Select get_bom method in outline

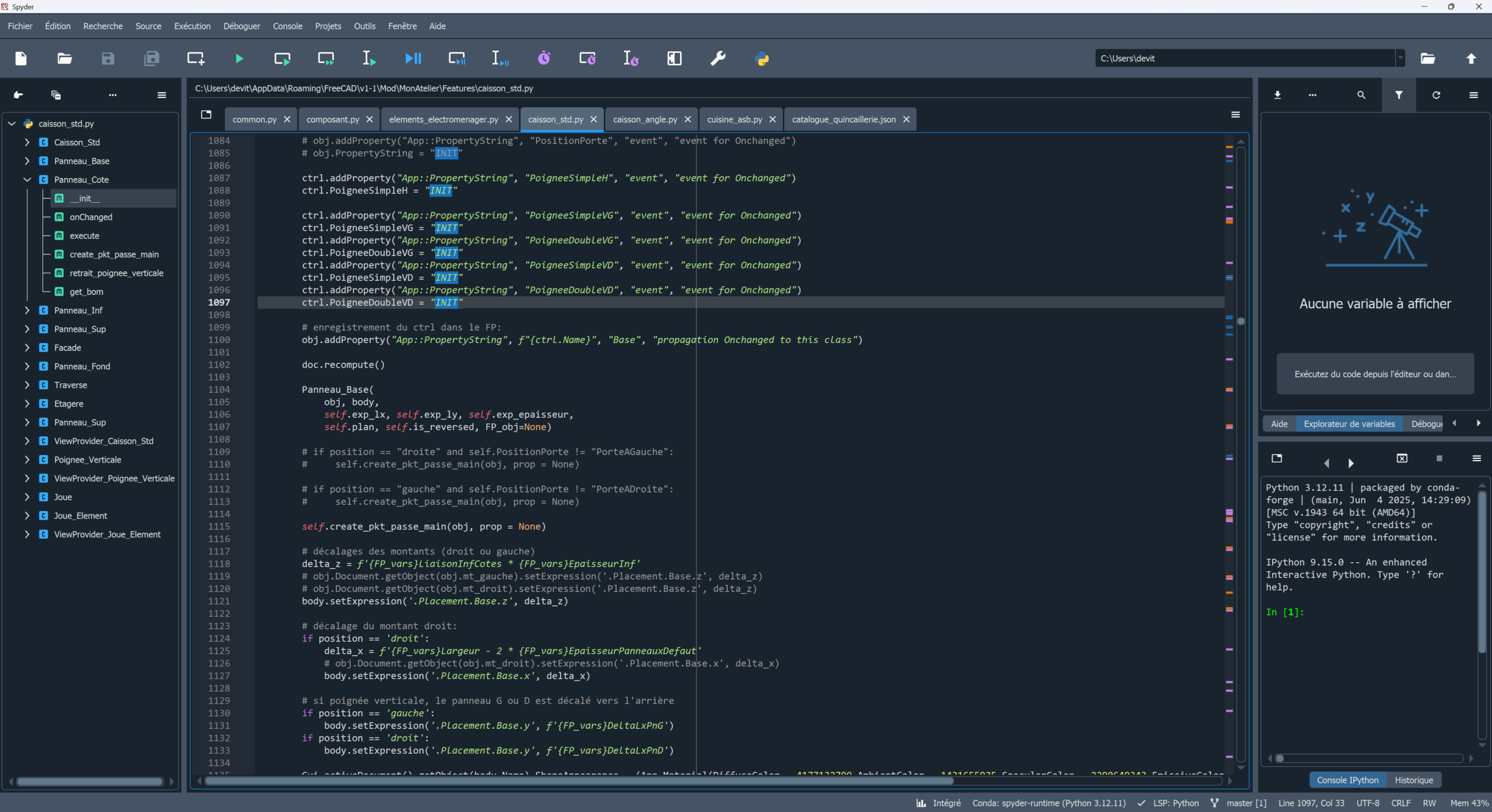click(x=86, y=292)
